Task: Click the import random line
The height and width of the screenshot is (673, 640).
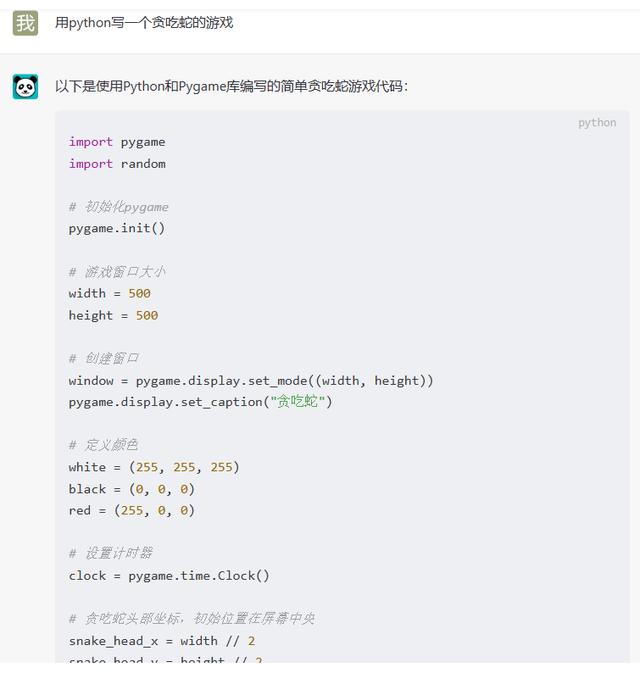Action: [x=117, y=164]
